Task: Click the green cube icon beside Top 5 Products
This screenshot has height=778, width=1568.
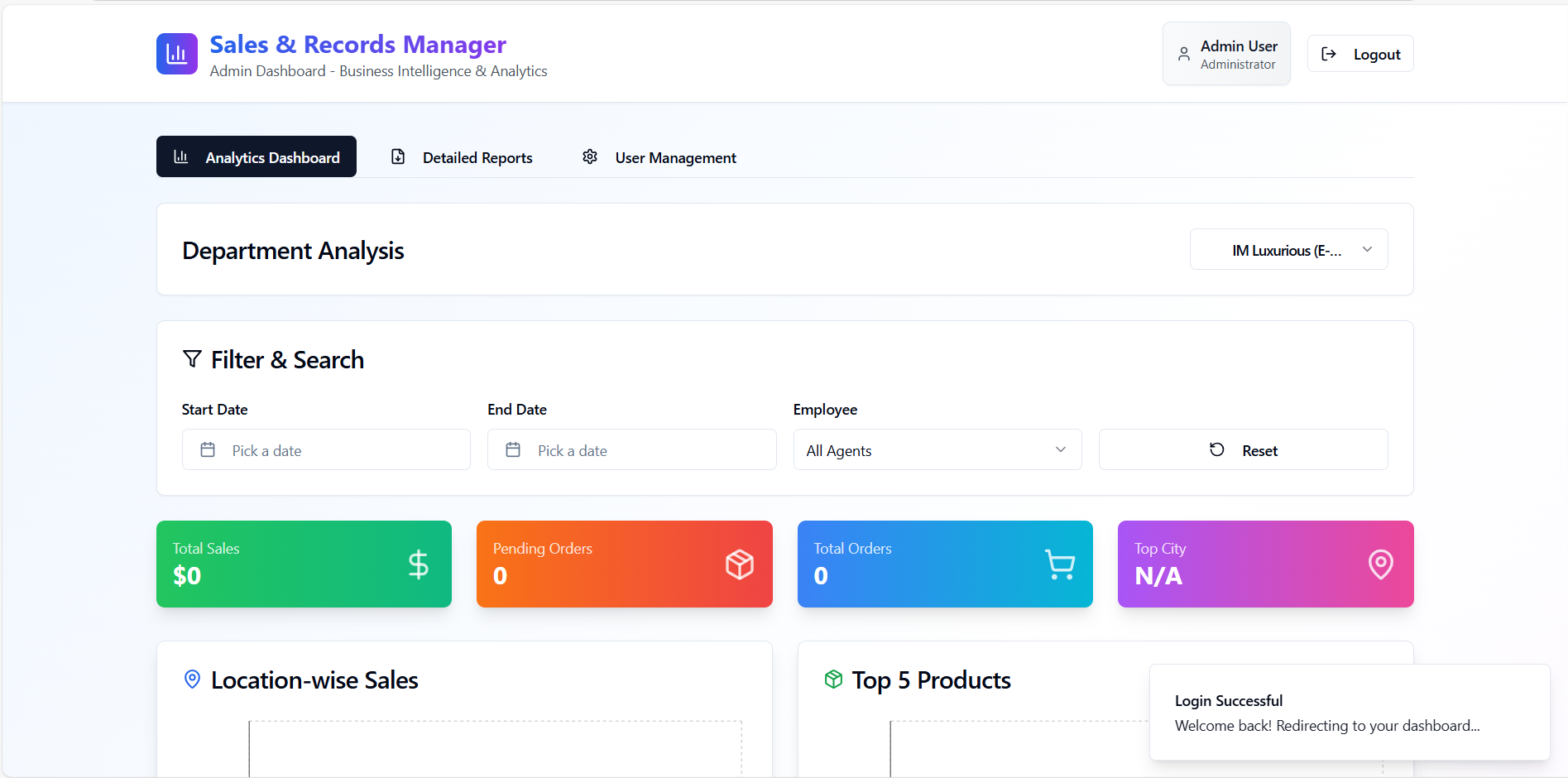Action: [833, 680]
